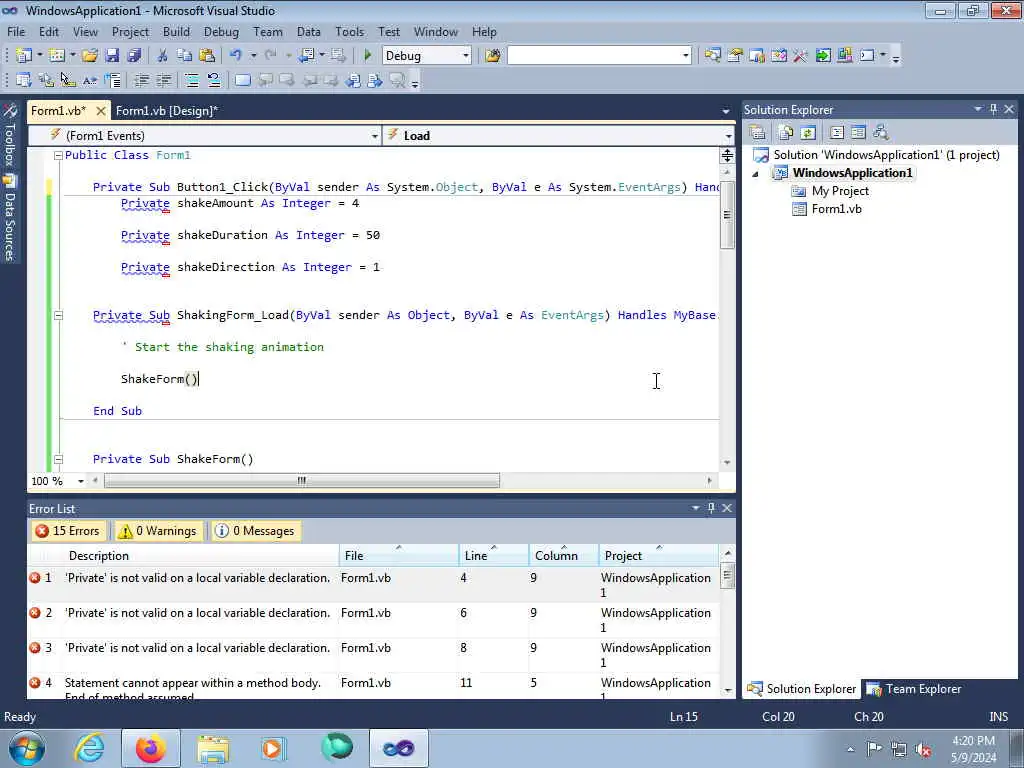This screenshot has height=768, width=1024.
Task: Open the 100 % zoom dropdown
Action: coord(81,481)
